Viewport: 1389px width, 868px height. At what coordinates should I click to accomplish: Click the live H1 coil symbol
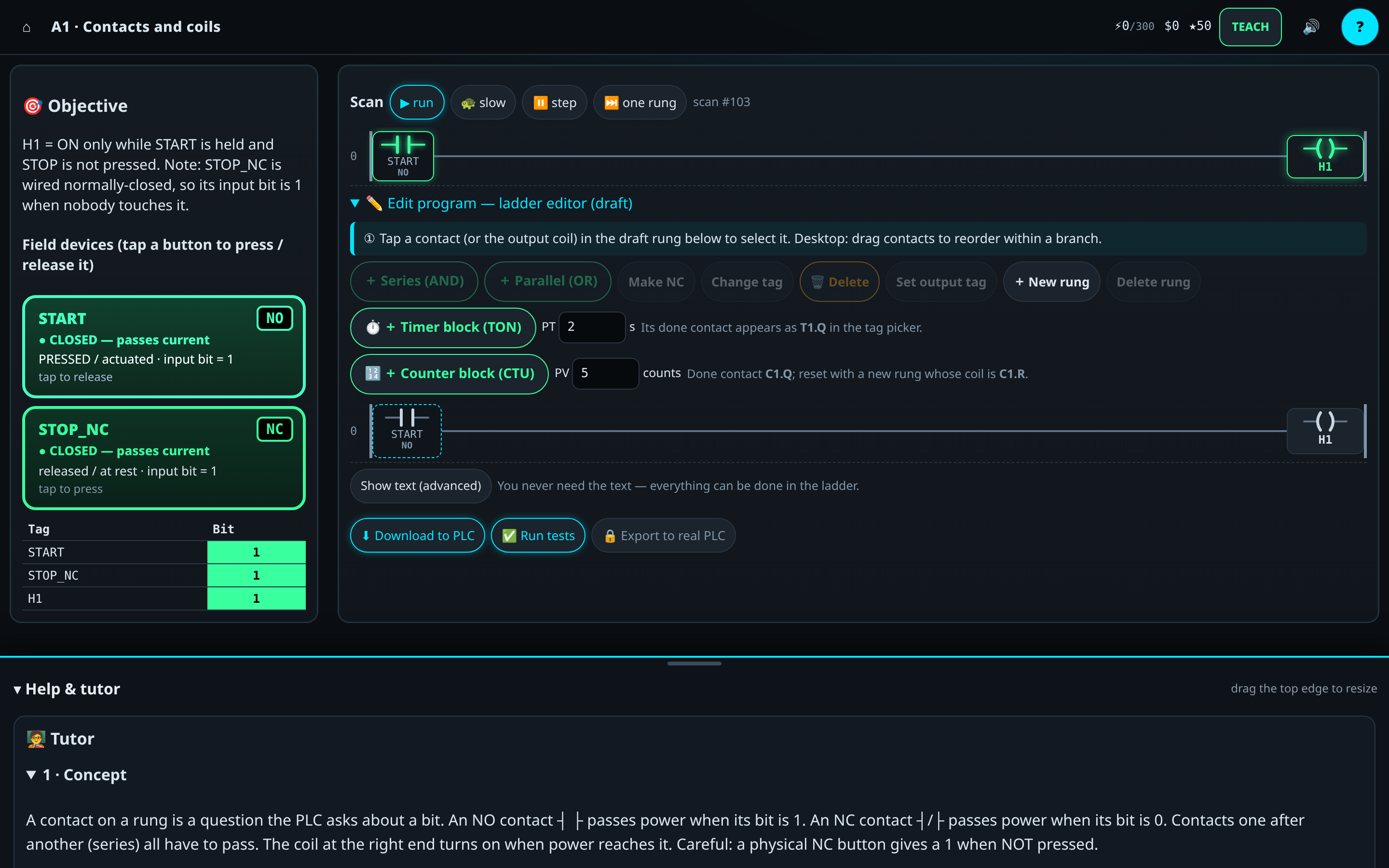point(1325,156)
